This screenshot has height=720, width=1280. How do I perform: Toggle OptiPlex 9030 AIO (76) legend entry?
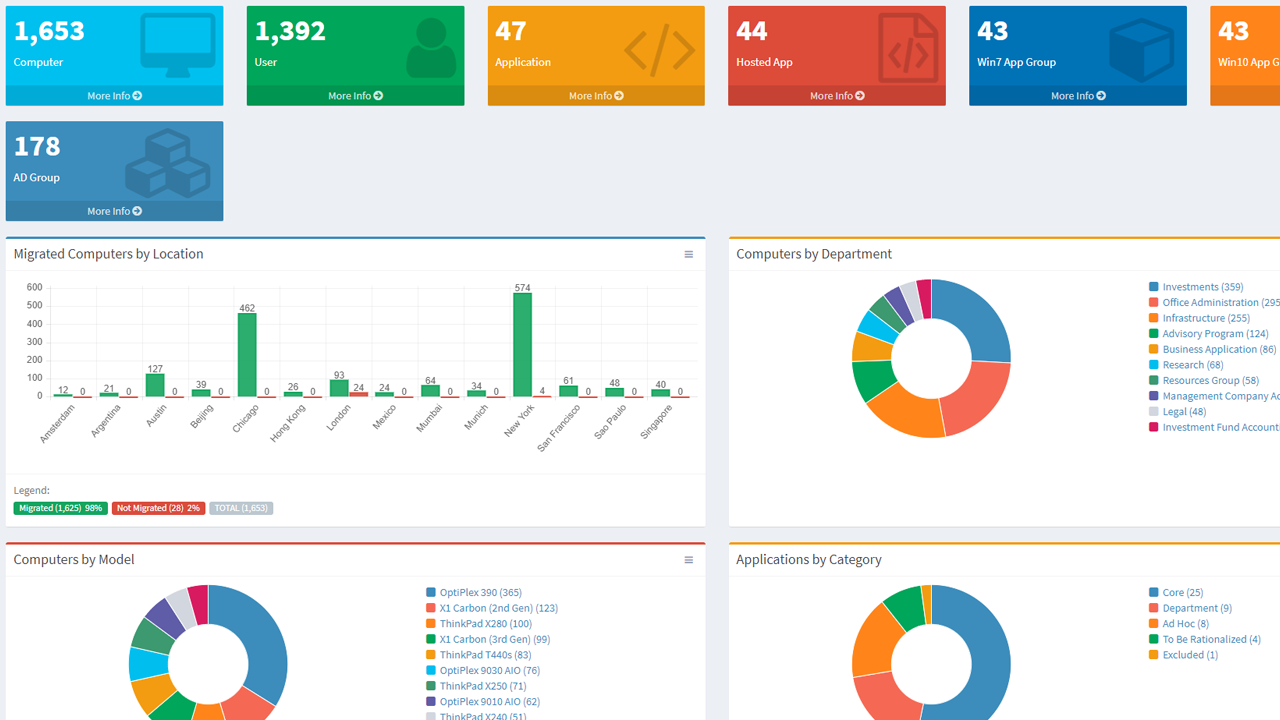[x=483, y=670]
